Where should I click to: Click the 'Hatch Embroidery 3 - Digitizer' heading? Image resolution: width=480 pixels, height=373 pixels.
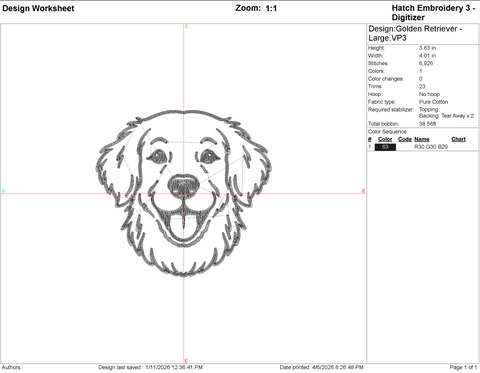(x=433, y=13)
